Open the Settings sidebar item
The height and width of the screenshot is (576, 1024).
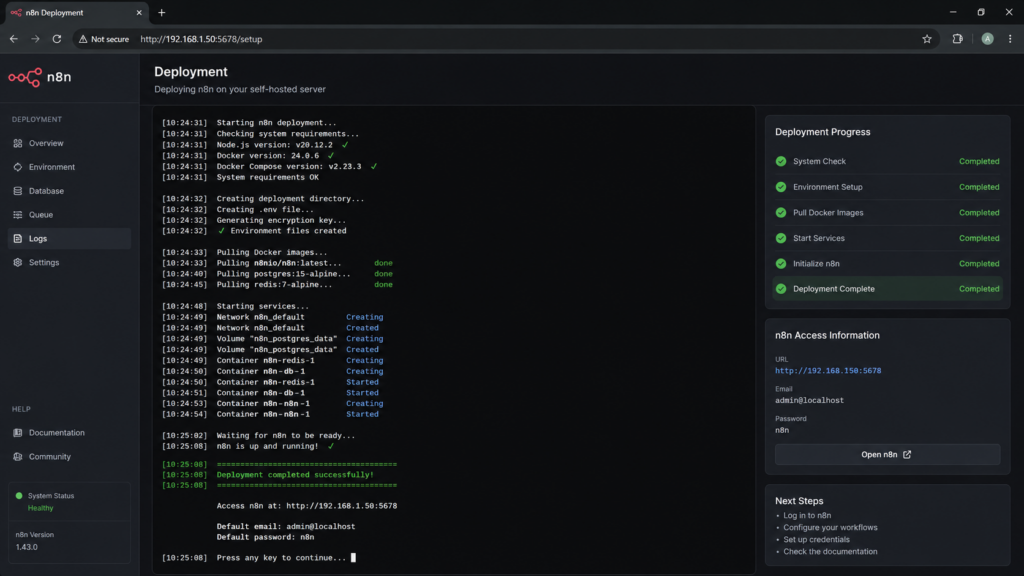click(x=69, y=263)
